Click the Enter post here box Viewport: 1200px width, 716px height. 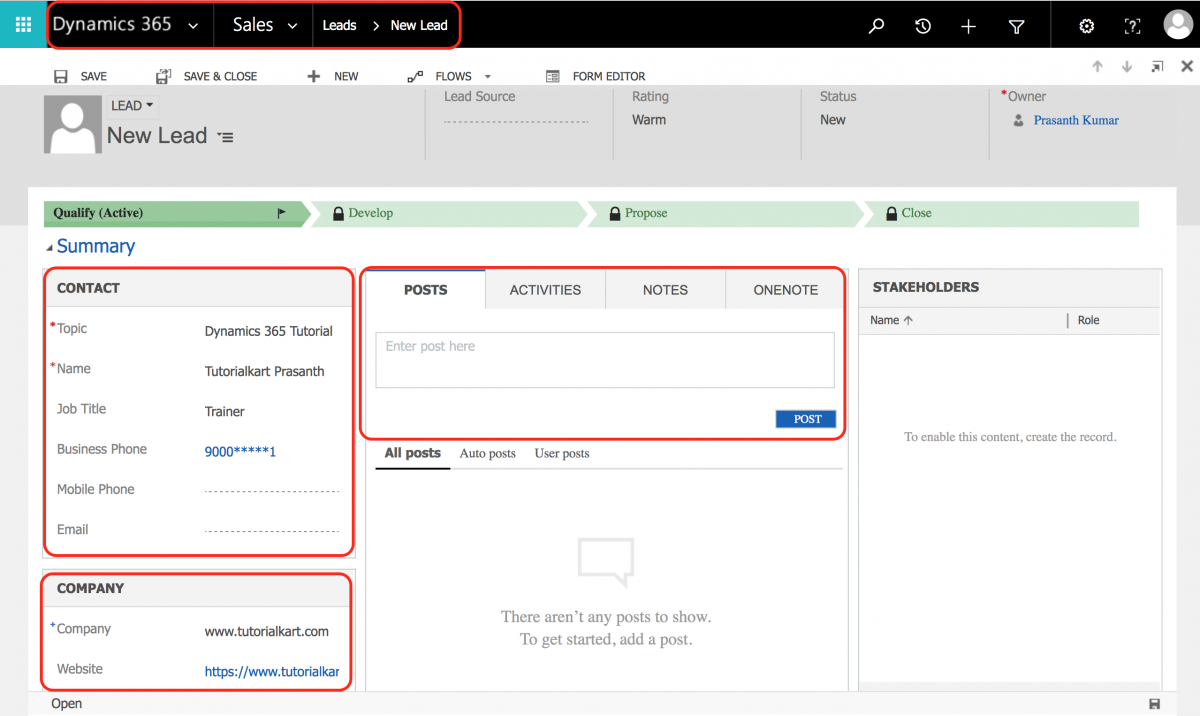(x=605, y=360)
